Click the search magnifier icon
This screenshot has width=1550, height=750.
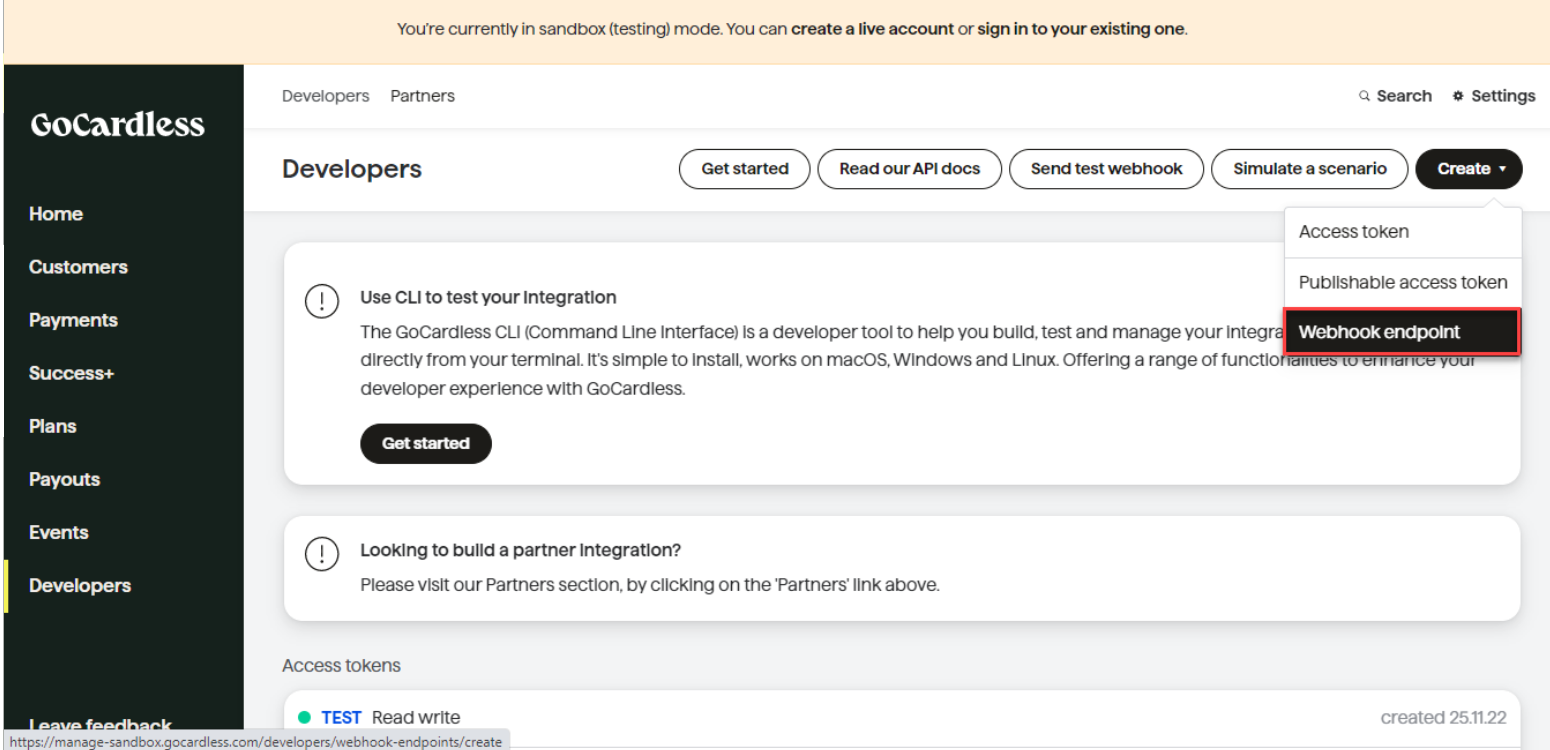1365,96
